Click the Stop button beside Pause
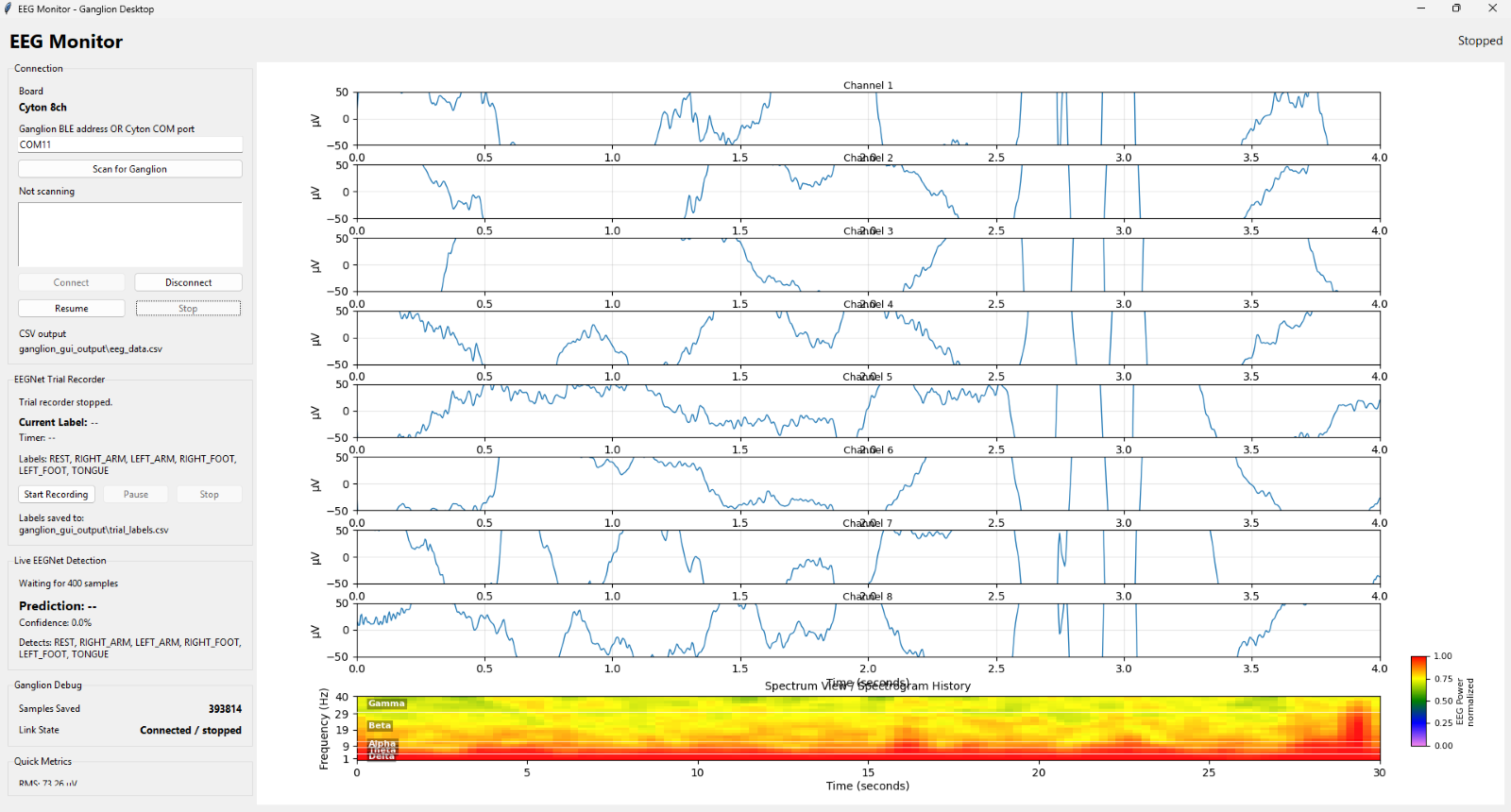The width and height of the screenshot is (1511, 812). pyautogui.click(x=210, y=495)
